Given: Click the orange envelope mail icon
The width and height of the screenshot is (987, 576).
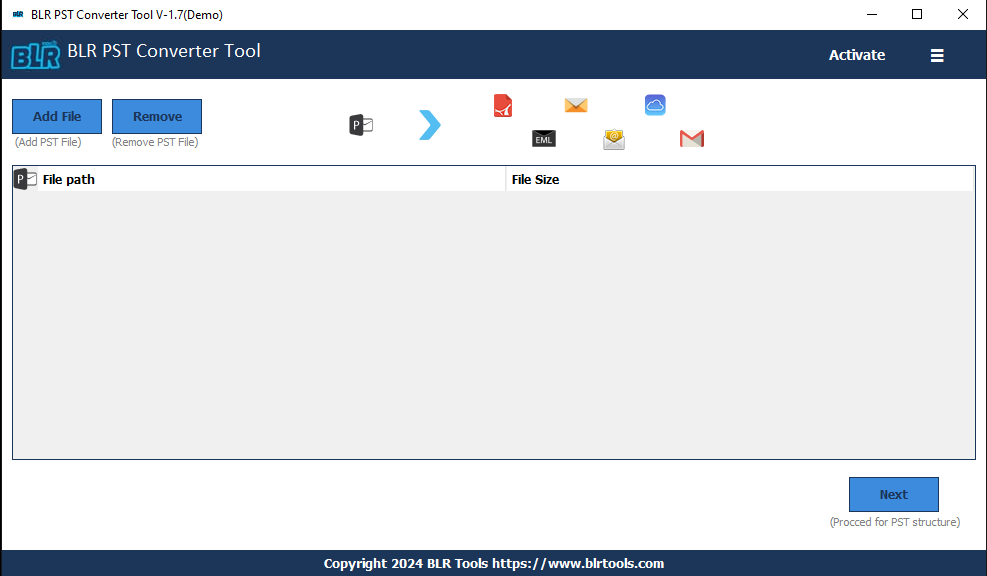Looking at the screenshot, I should pos(576,104).
